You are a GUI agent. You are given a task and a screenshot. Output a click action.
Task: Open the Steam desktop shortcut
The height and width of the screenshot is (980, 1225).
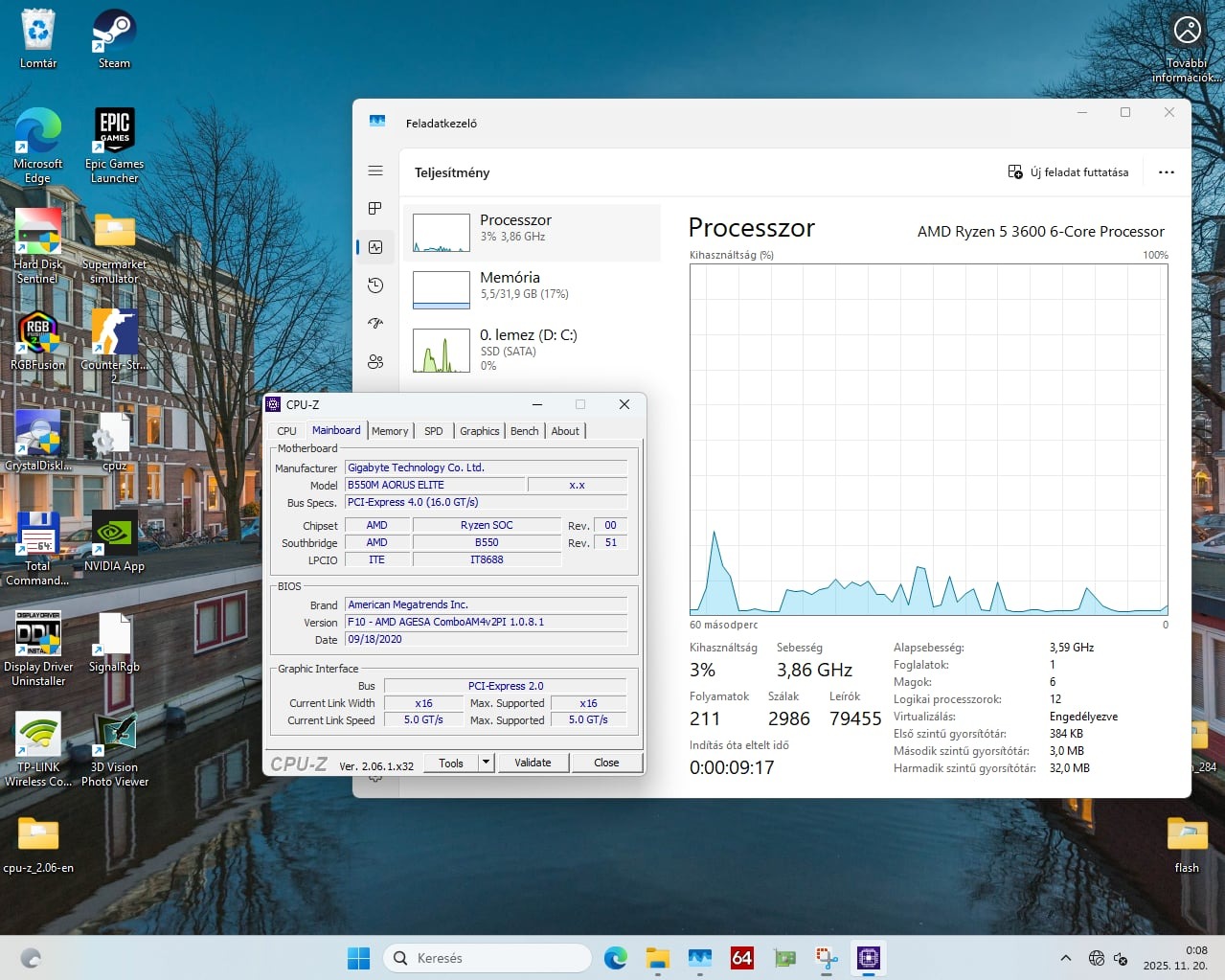[x=114, y=39]
